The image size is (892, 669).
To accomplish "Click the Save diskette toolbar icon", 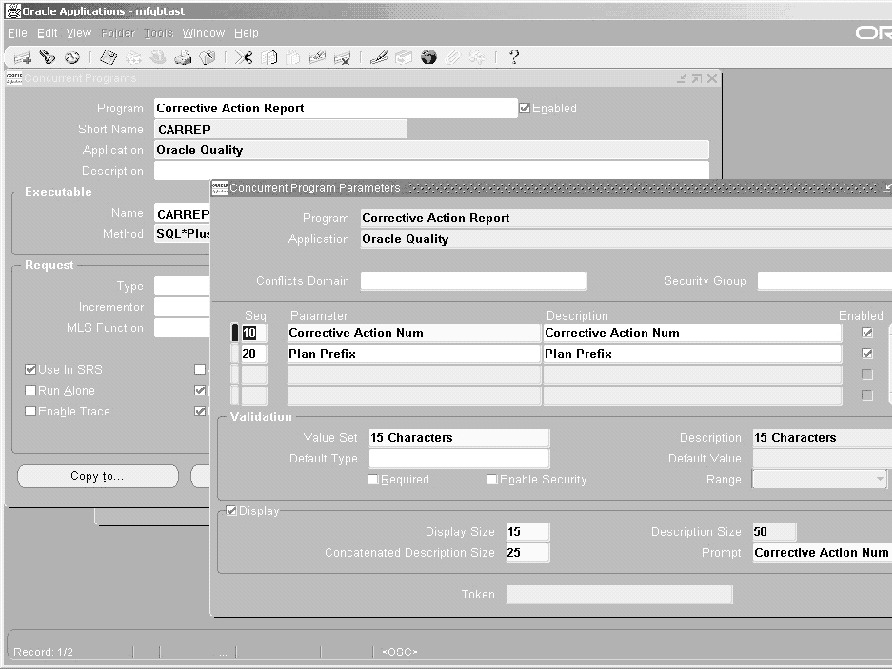I will [x=109, y=57].
